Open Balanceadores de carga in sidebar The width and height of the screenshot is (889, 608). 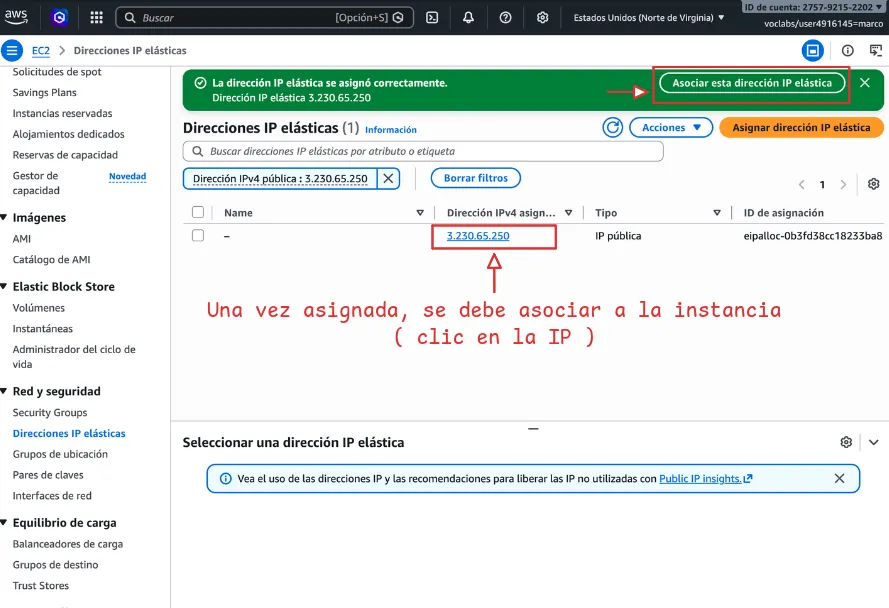pyautogui.click(x=67, y=544)
